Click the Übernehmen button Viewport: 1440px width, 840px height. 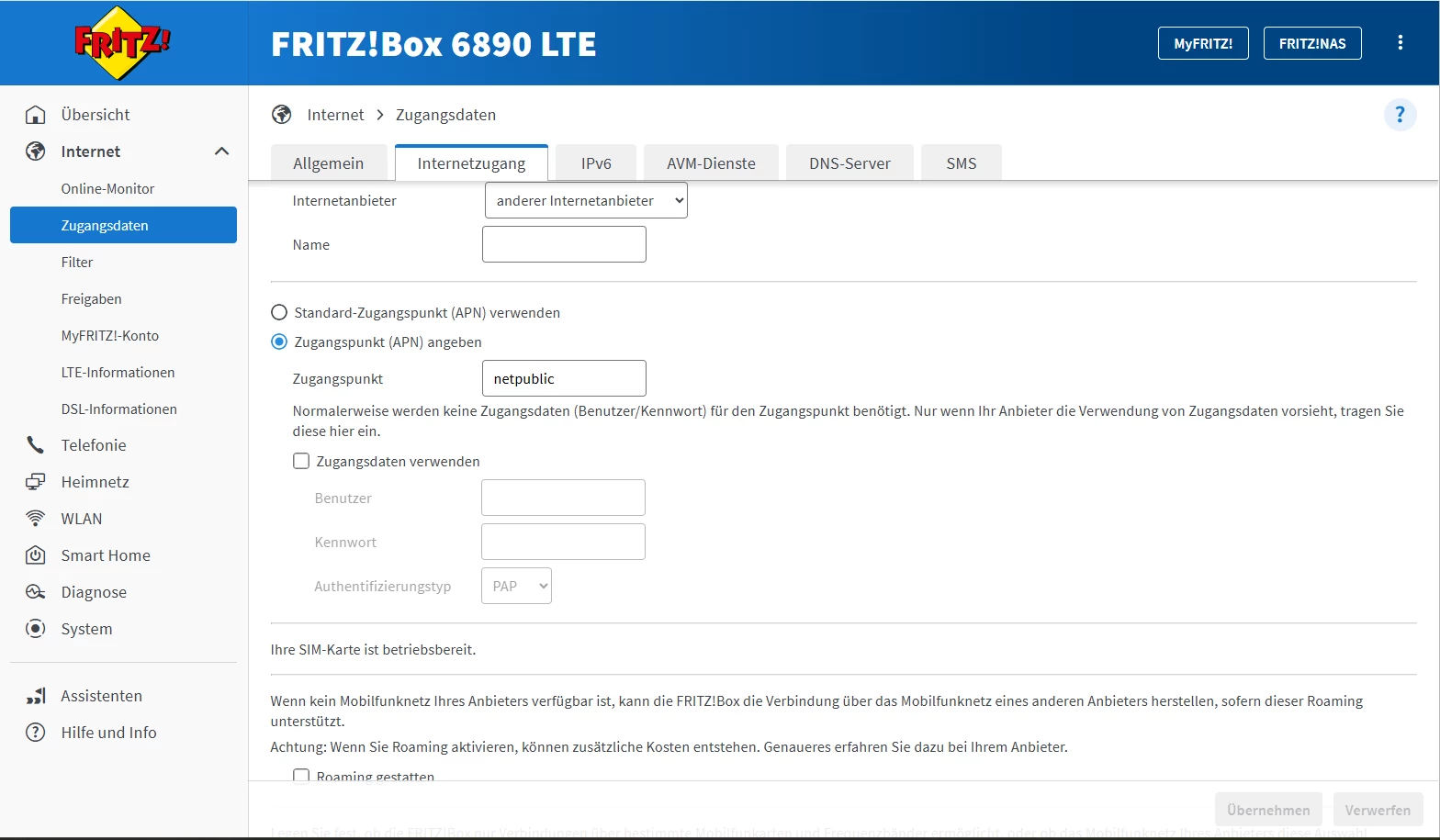1268,810
